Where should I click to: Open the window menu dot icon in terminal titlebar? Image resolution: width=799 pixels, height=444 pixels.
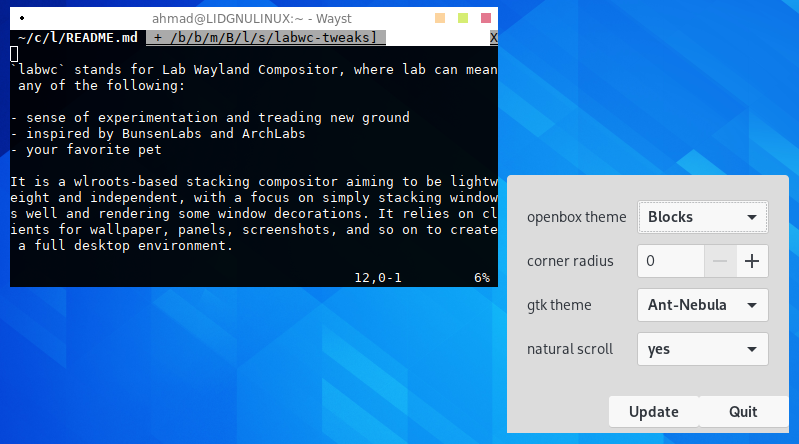pyautogui.click(x=22, y=18)
